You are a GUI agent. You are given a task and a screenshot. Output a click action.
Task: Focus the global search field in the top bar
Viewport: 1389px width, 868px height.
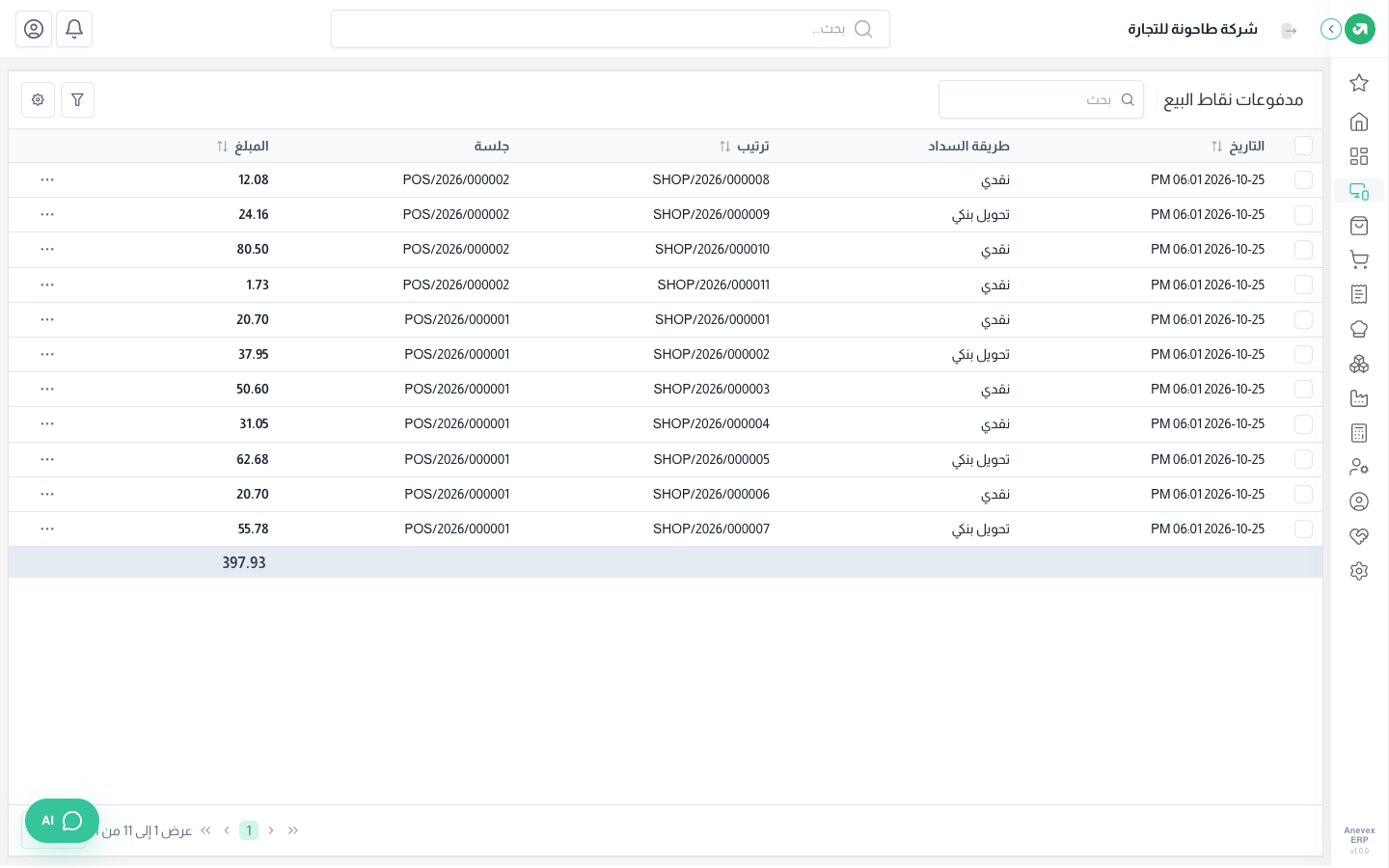[x=611, y=29]
